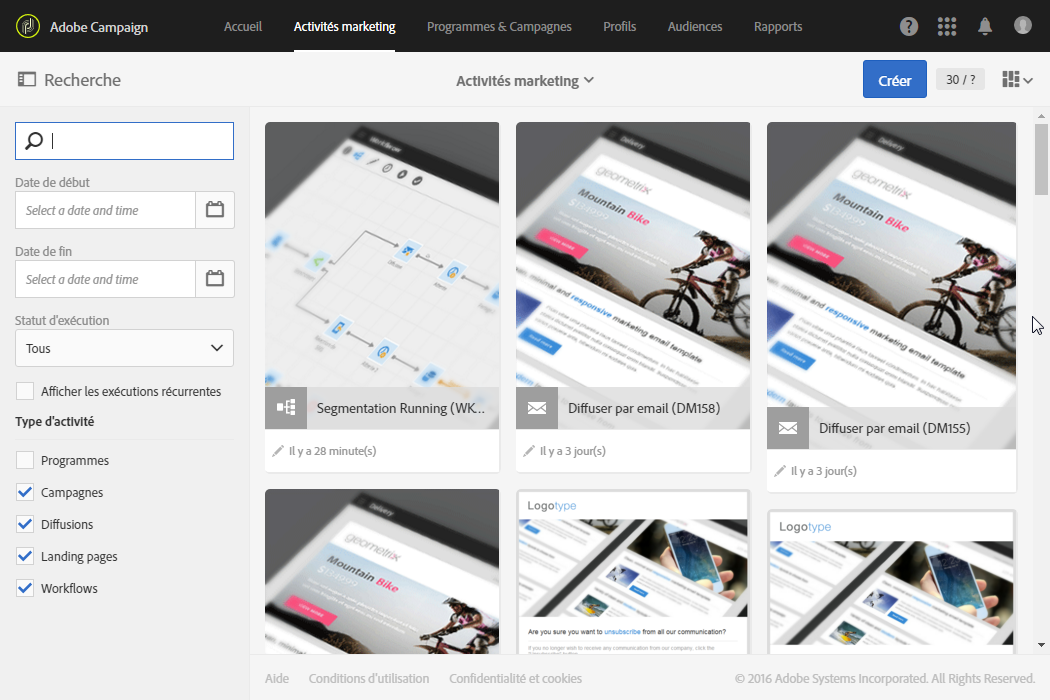This screenshot has height=700, width=1050.
Task: Open the view mode switcher dropdown
Action: coord(1018,80)
